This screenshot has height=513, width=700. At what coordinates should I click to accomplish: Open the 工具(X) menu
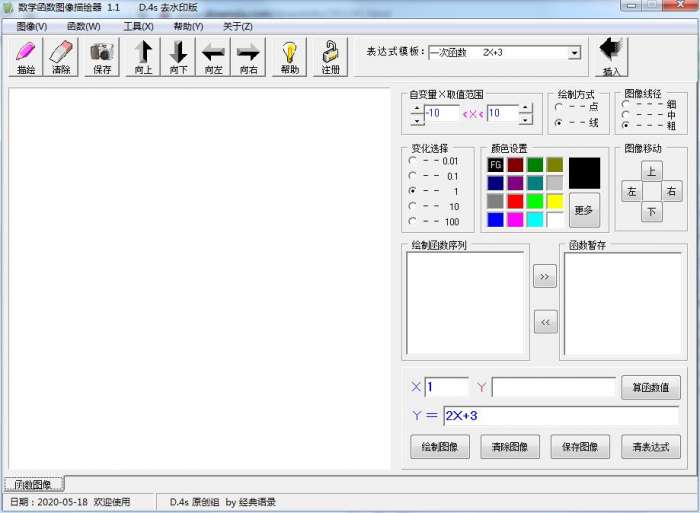pos(138,26)
